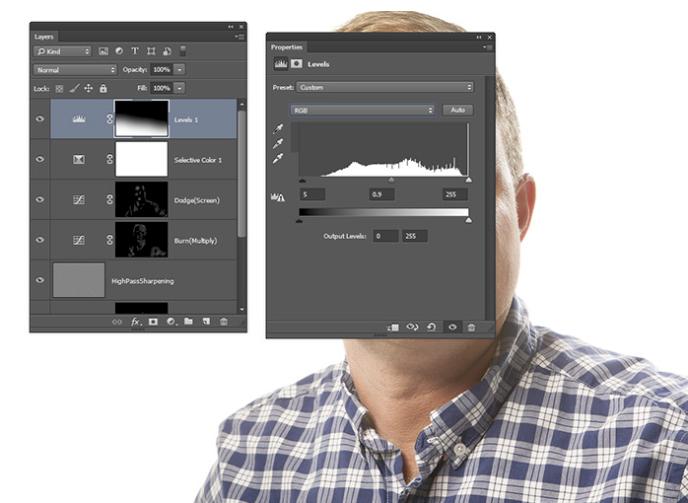
Task: Hide the HighPassSharpening layer
Action: (x=39, y=280)
